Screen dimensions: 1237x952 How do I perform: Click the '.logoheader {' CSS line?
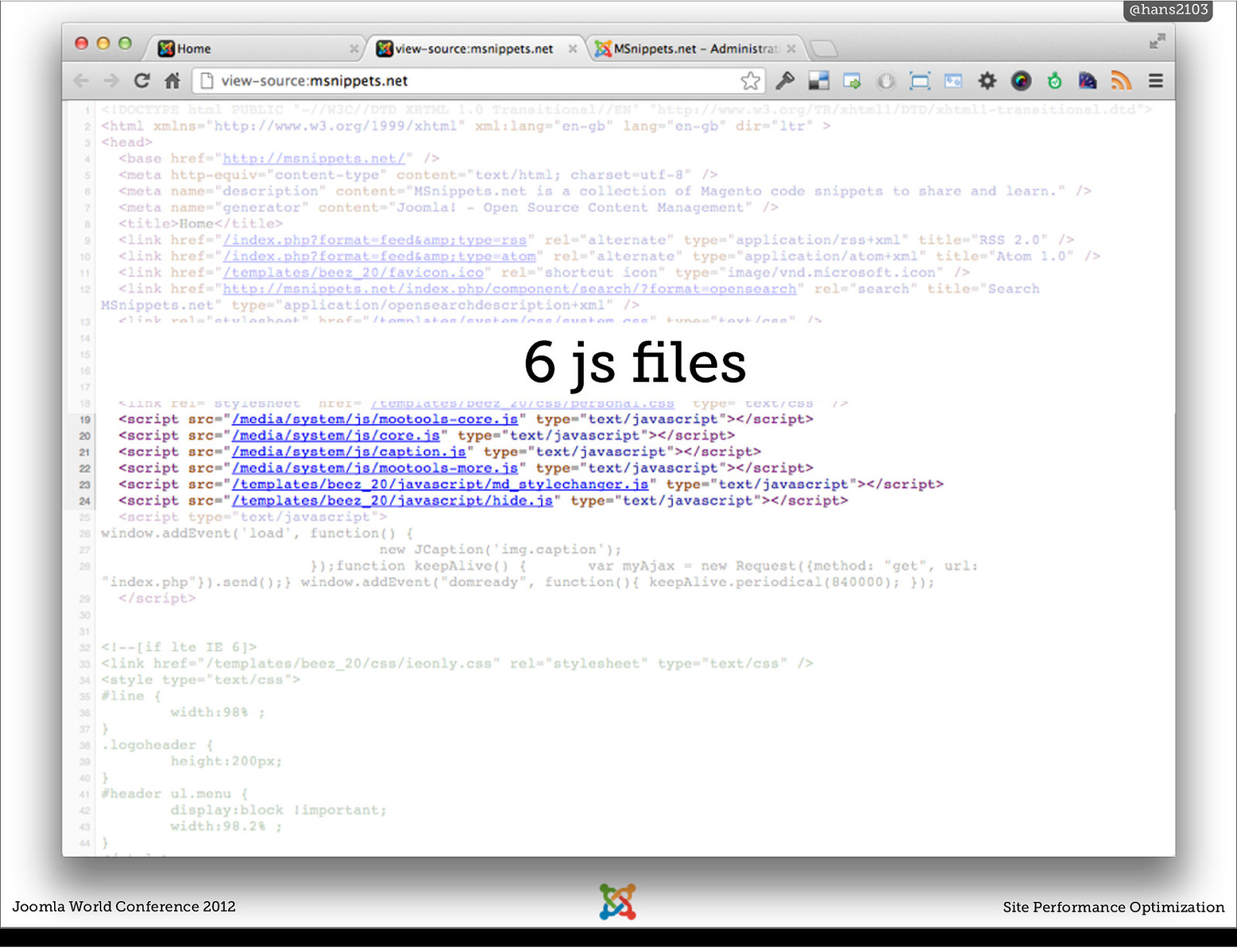[157, 745]
